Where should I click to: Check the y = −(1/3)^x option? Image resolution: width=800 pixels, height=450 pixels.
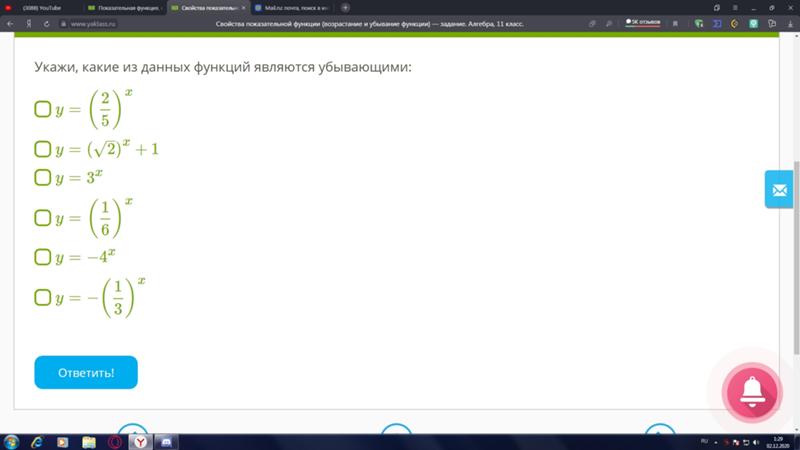click(43, 297)
